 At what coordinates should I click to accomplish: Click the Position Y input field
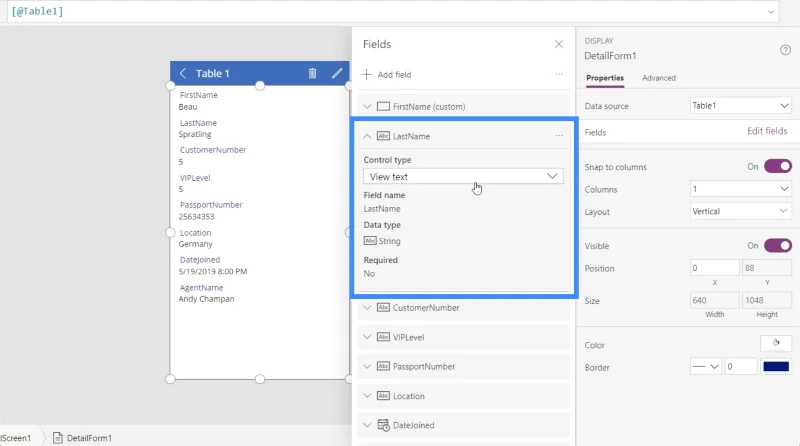click(x=767, y=268)
